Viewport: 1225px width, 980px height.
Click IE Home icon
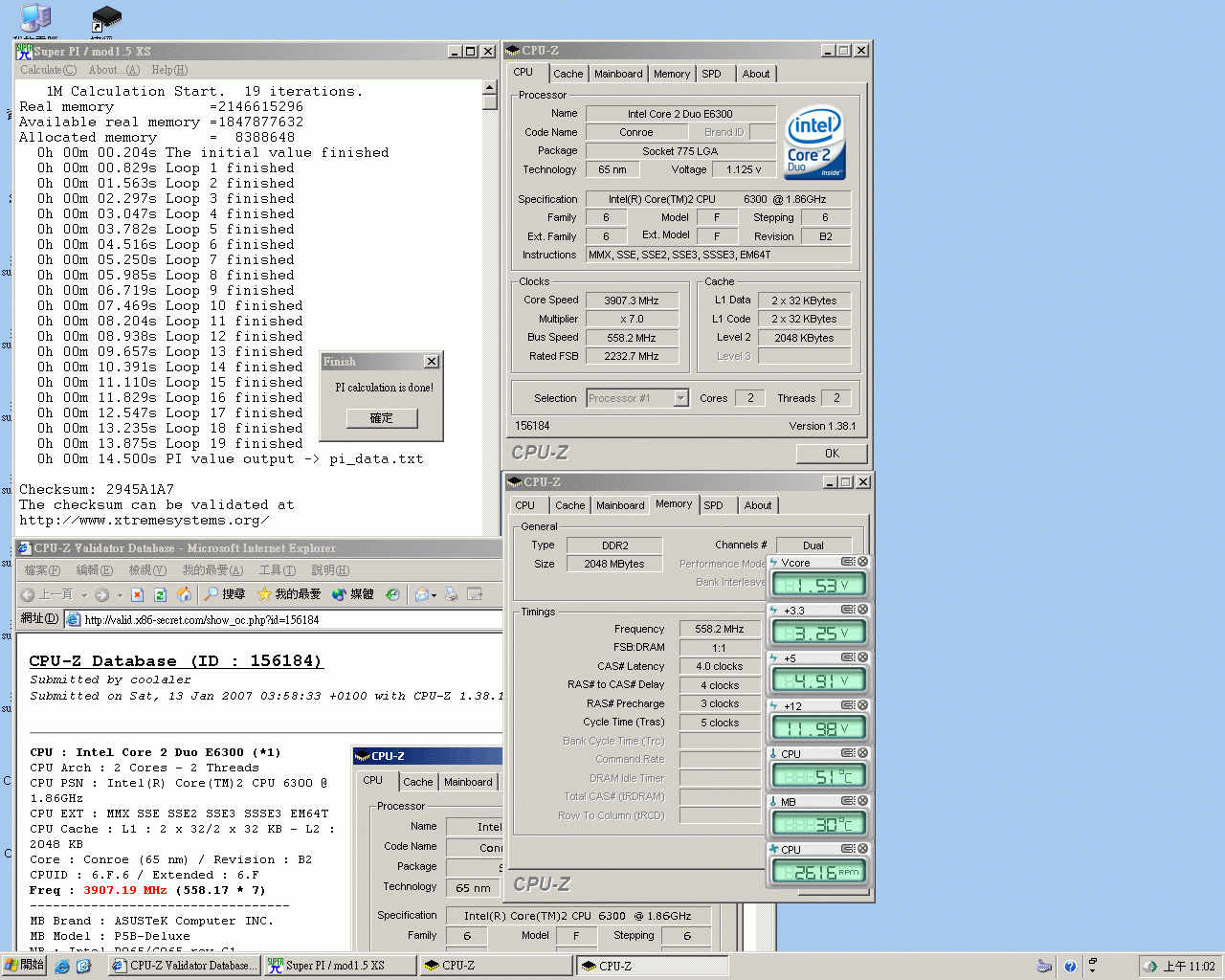[x=184, y=594]
